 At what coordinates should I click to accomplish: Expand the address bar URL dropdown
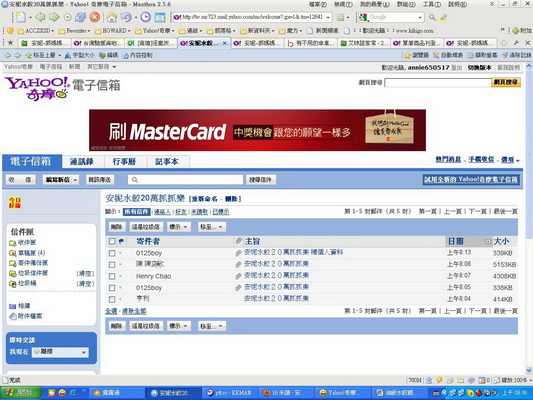pos(328,17)
